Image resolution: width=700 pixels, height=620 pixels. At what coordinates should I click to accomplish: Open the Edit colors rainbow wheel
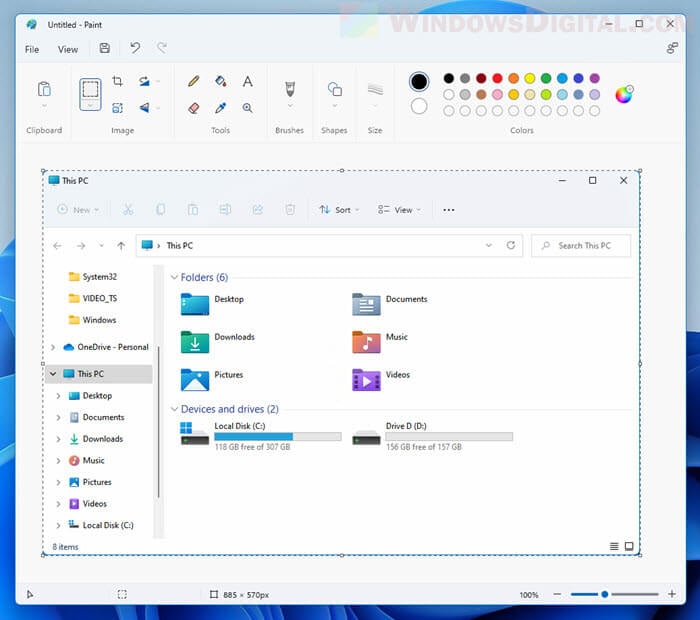click(624, 94)
